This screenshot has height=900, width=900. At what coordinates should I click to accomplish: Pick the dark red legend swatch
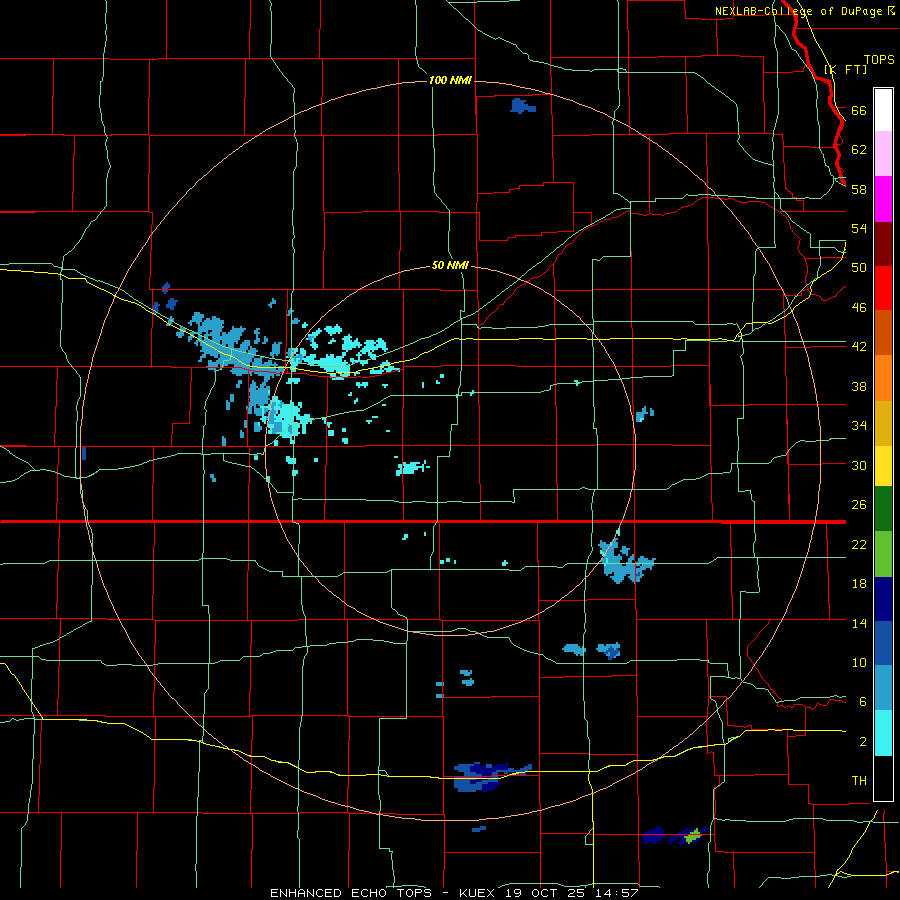pyautogui.click(x=883, y=244)
